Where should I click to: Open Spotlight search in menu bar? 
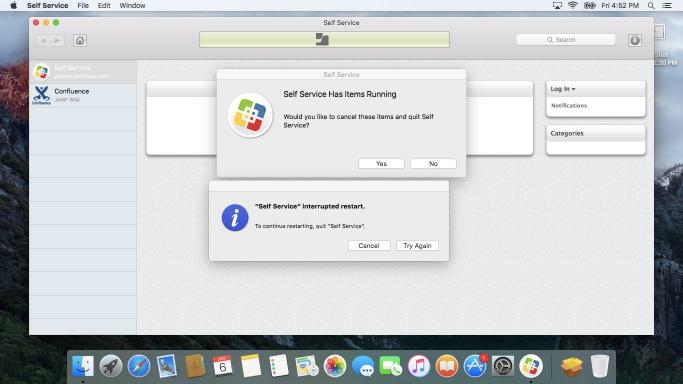(x=651, y=5)
